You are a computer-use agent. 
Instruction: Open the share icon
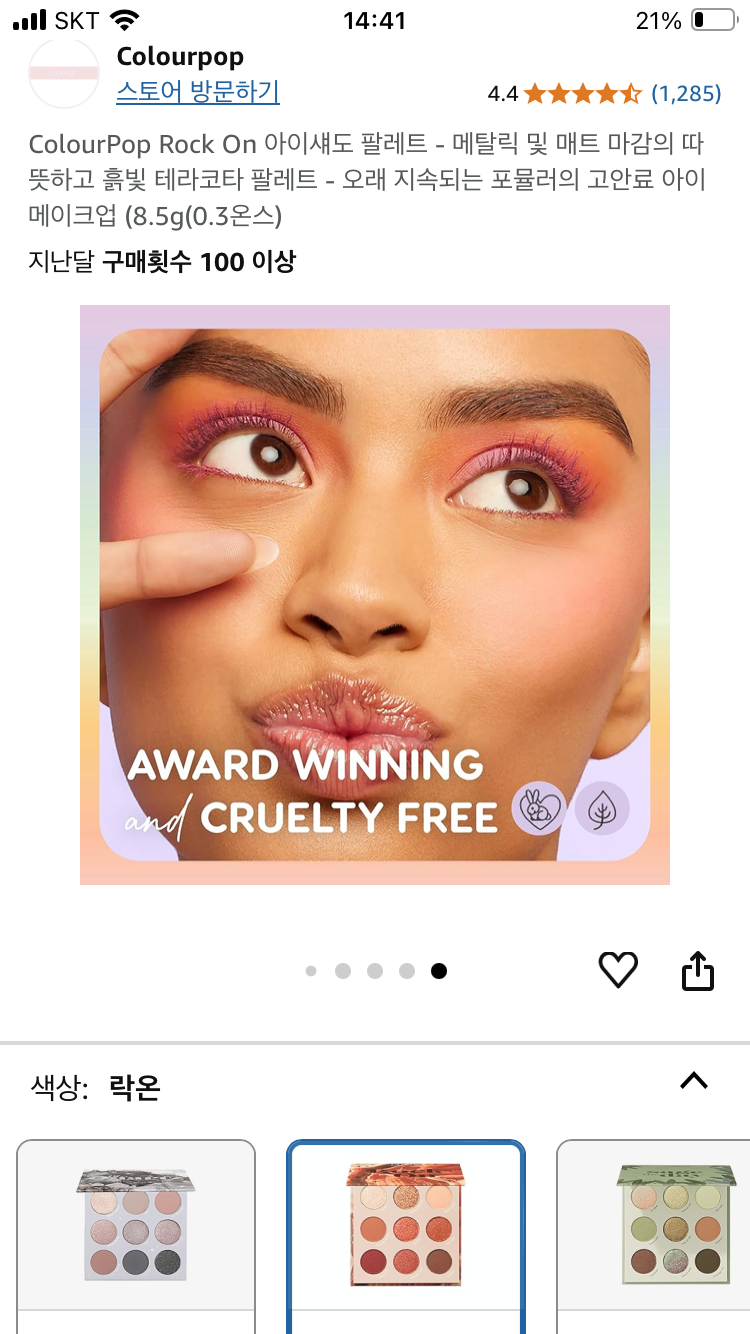[x=698, y=970]
